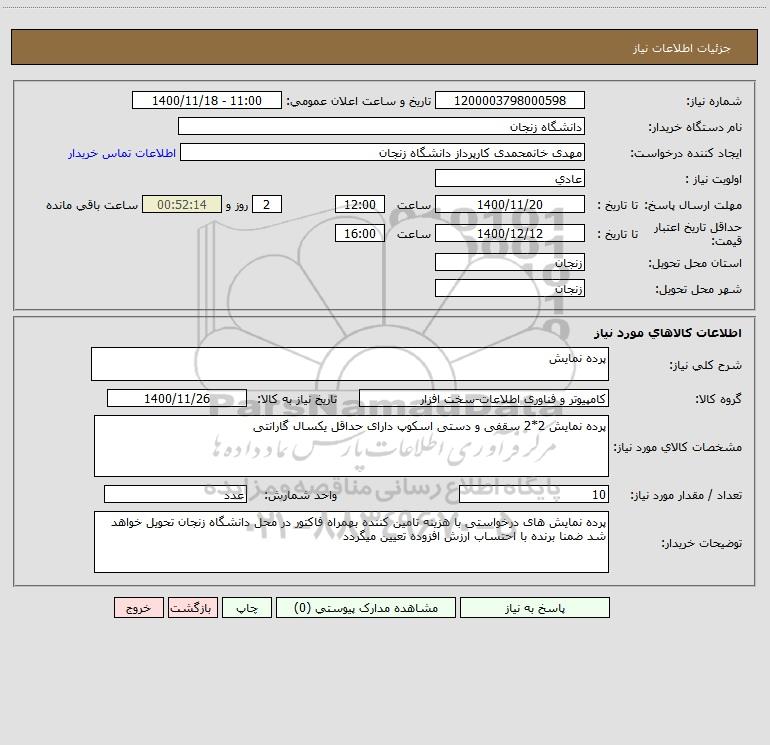Click the label شرح کلی نیاز
Screen dimensions: 770x745
[706, 365]
